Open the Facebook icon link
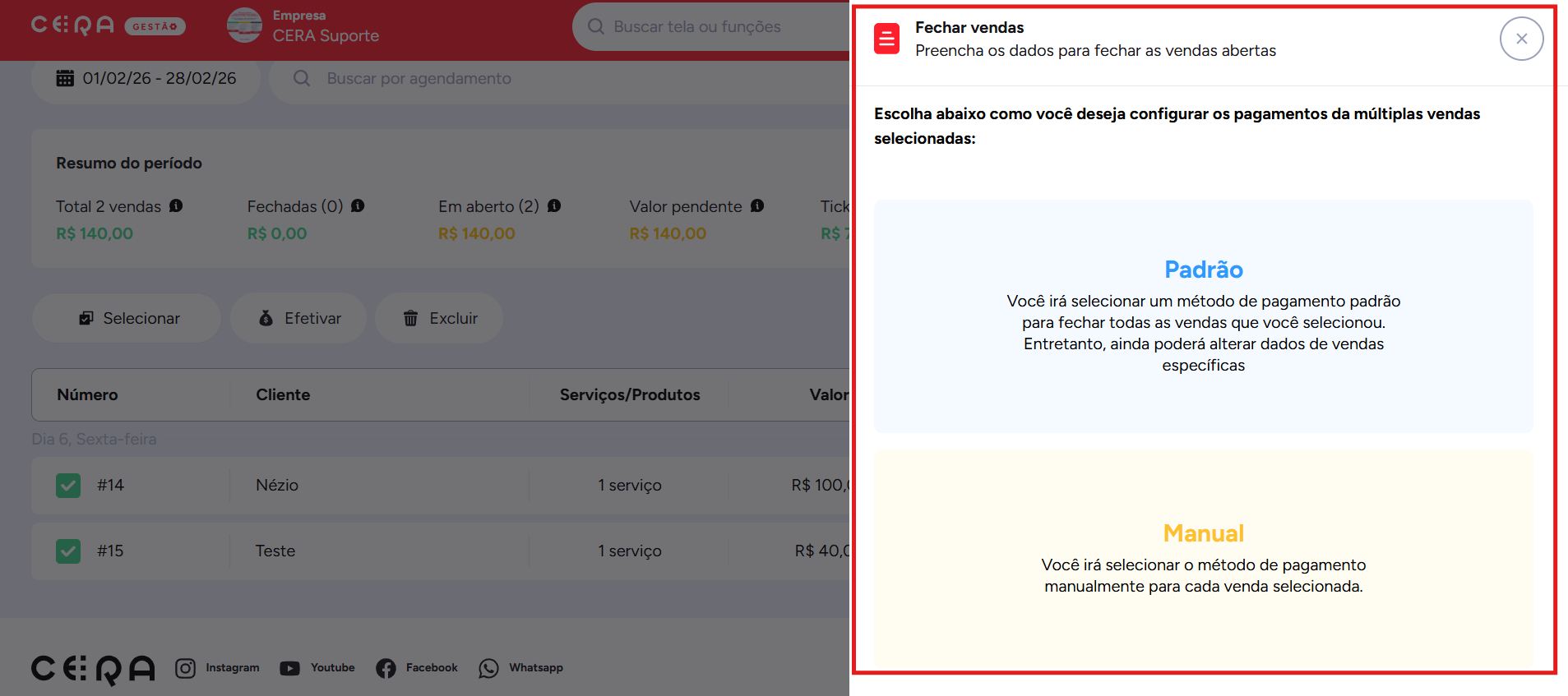Image resolution: width=1568 pixels, height=696 pixels. (386, 668)
